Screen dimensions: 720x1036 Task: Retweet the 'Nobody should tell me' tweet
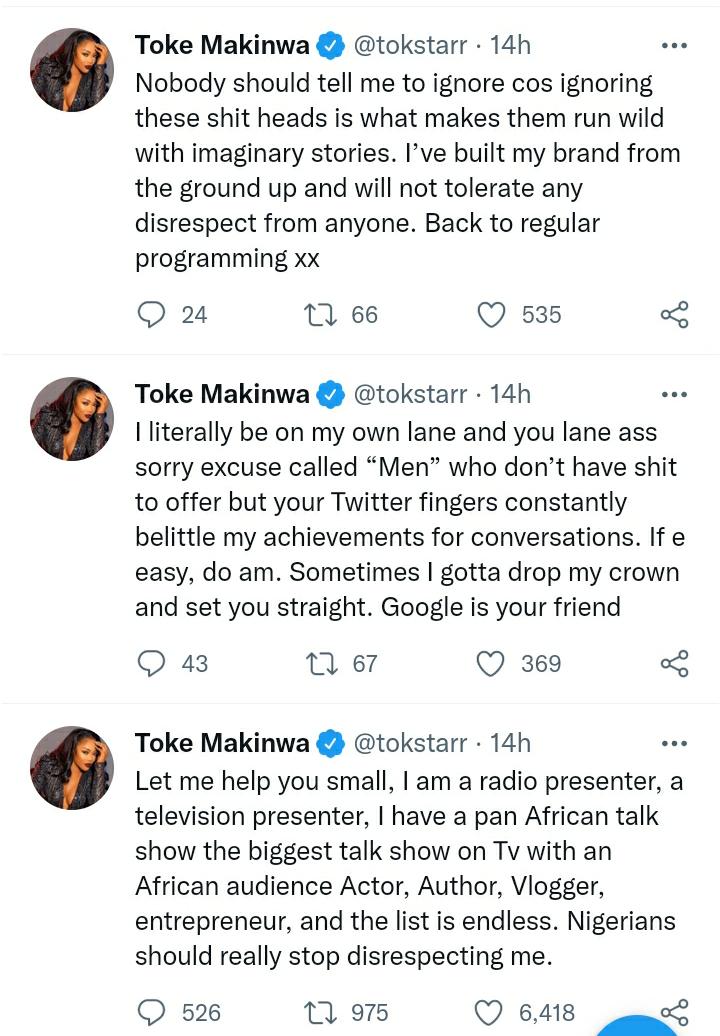320,315
